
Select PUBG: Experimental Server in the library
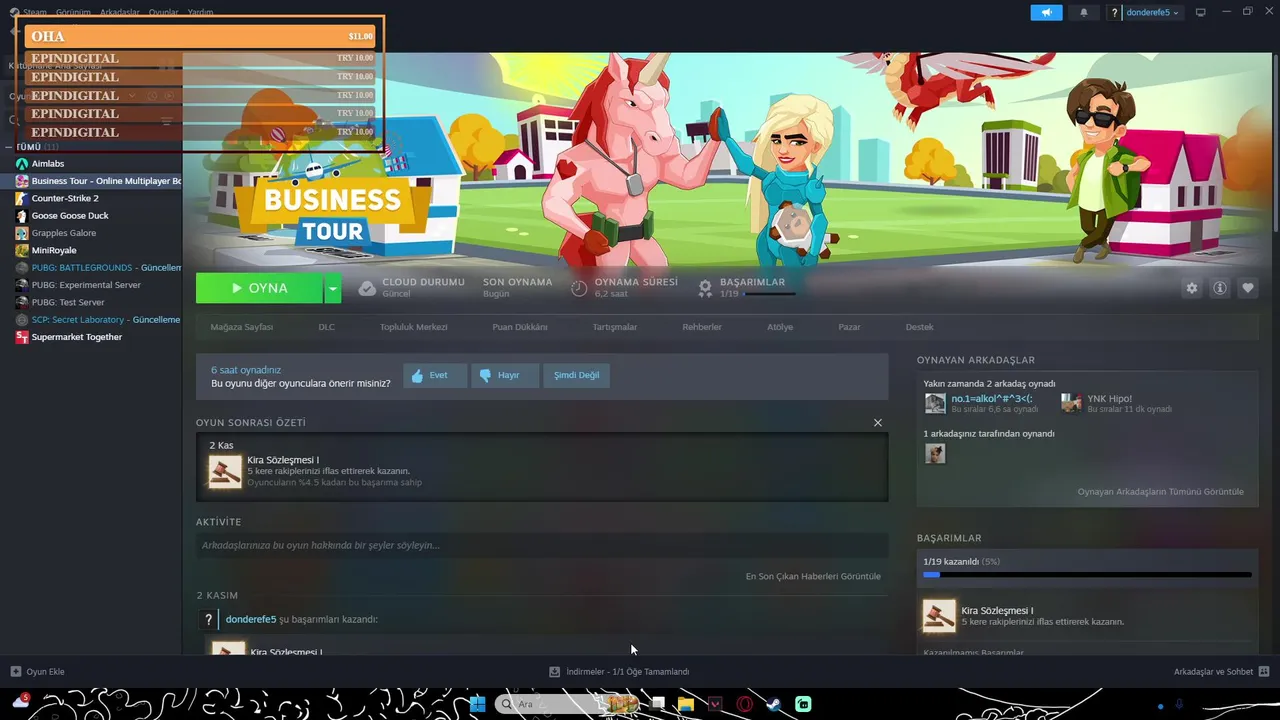(x=86, y=285)
